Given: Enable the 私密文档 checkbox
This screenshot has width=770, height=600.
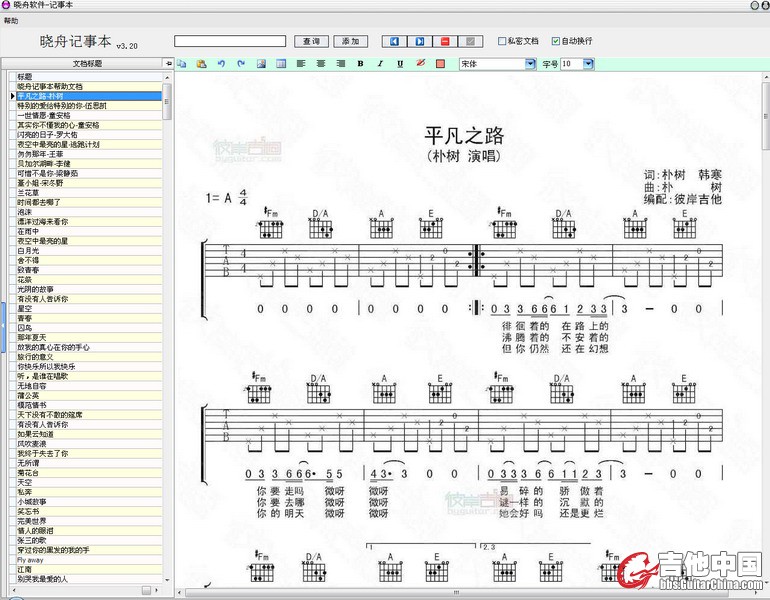Looking at the screenshot, I should [503, 41].
